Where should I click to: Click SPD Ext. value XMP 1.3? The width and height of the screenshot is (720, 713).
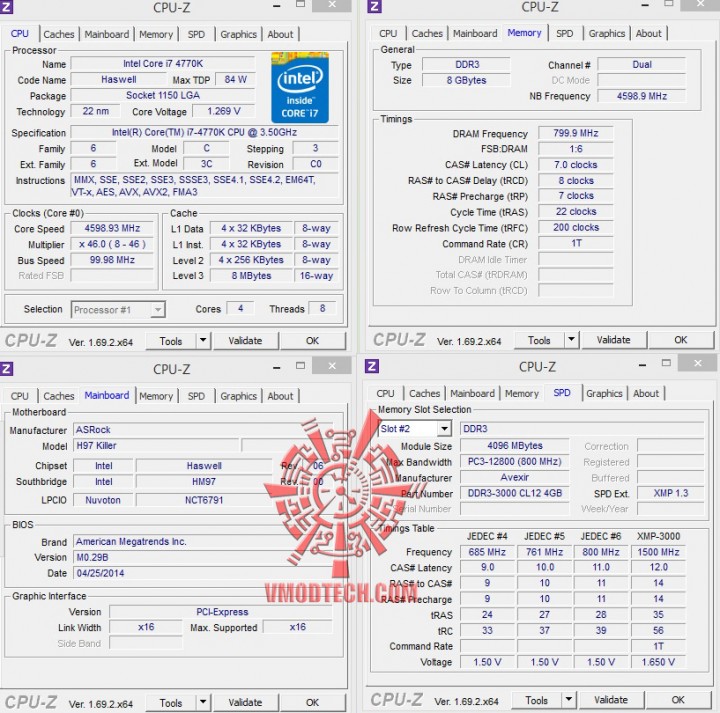[x=670, y=493]
